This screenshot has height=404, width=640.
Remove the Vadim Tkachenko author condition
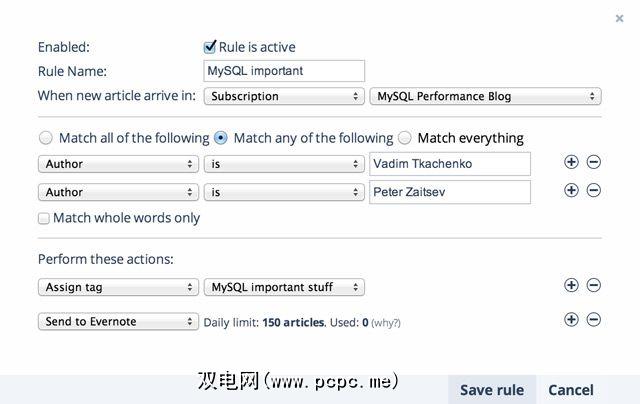point(593,162)
